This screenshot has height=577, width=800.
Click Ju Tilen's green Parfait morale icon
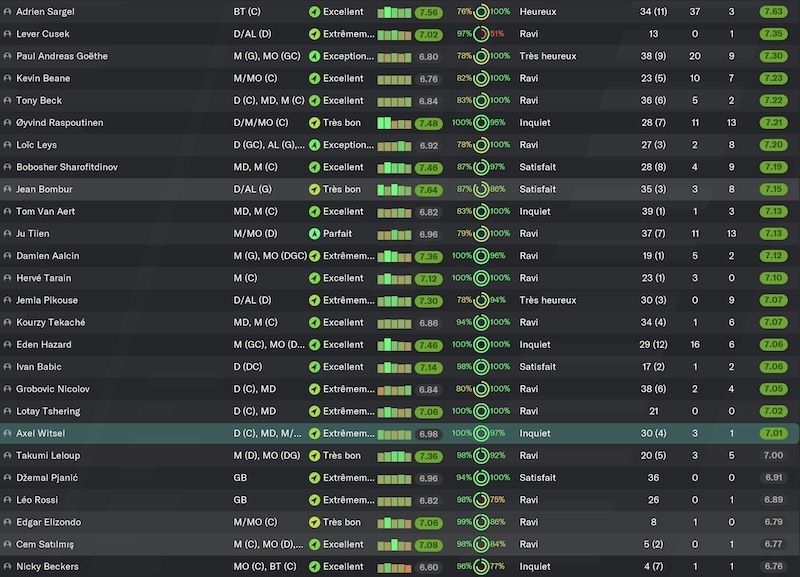314,234
